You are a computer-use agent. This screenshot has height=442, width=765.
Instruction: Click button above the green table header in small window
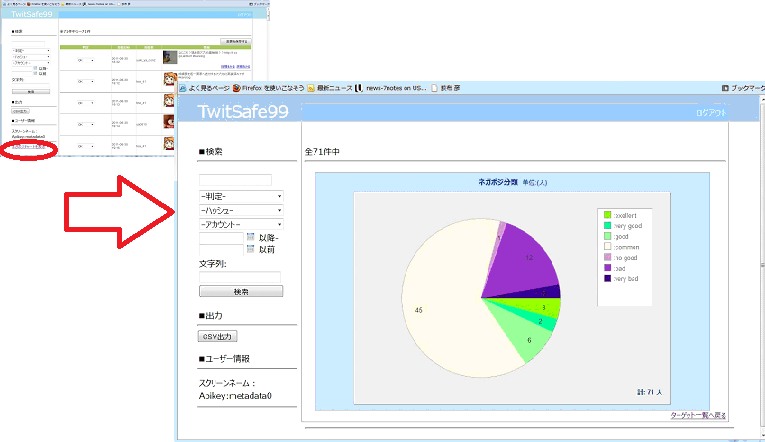[236, 41]
